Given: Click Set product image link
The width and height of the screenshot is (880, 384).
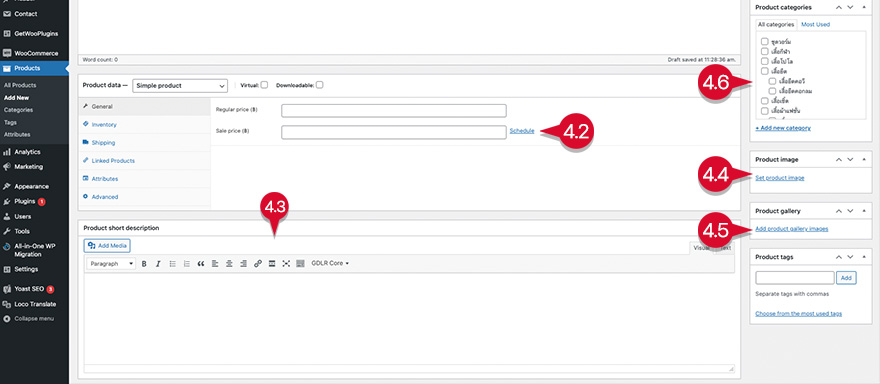Looking at the screenshot, I should tap(780, 177).
